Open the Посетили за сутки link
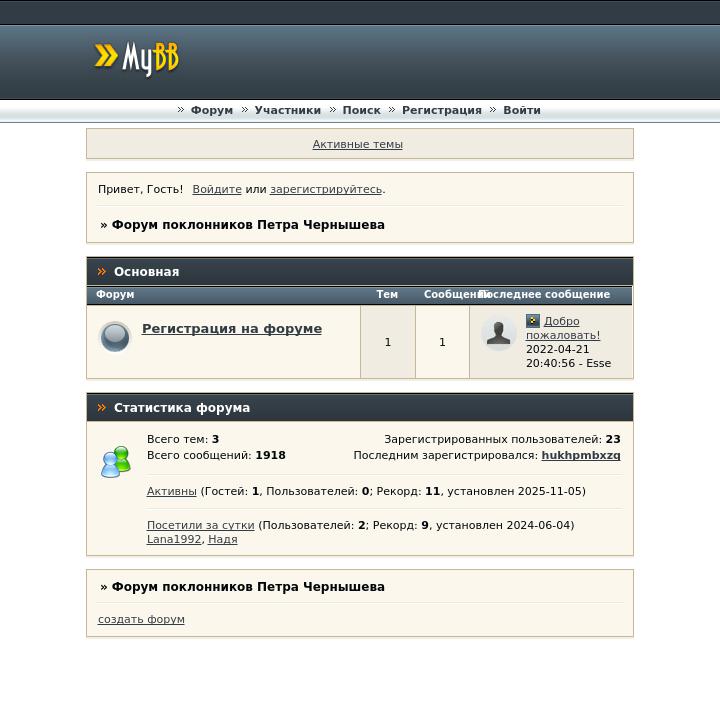 click(200, 525)
